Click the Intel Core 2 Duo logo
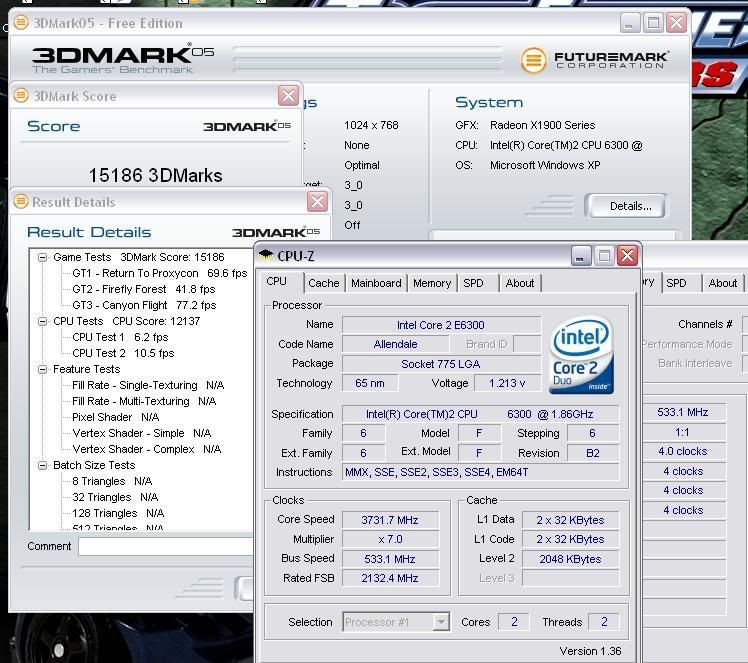 point(582,355)
